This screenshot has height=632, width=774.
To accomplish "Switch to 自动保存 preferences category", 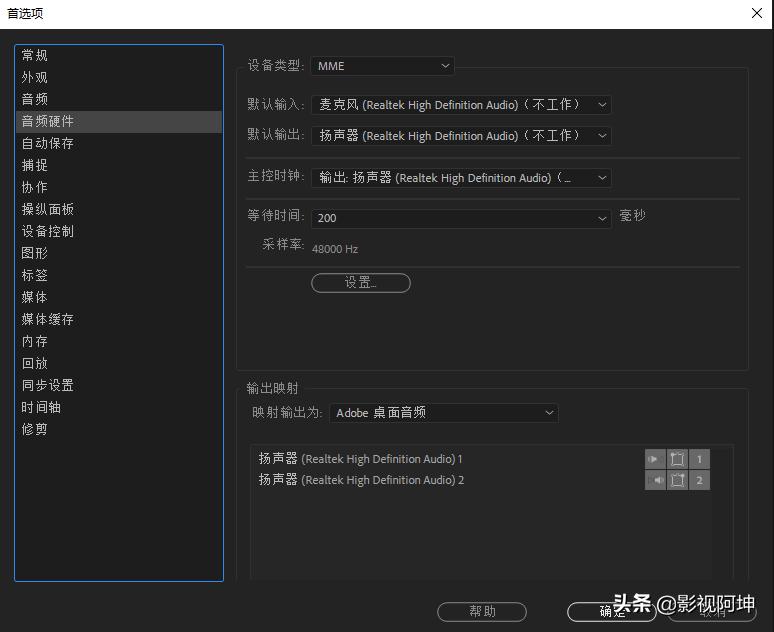I will pyautogui.click(x=48, y=143).
